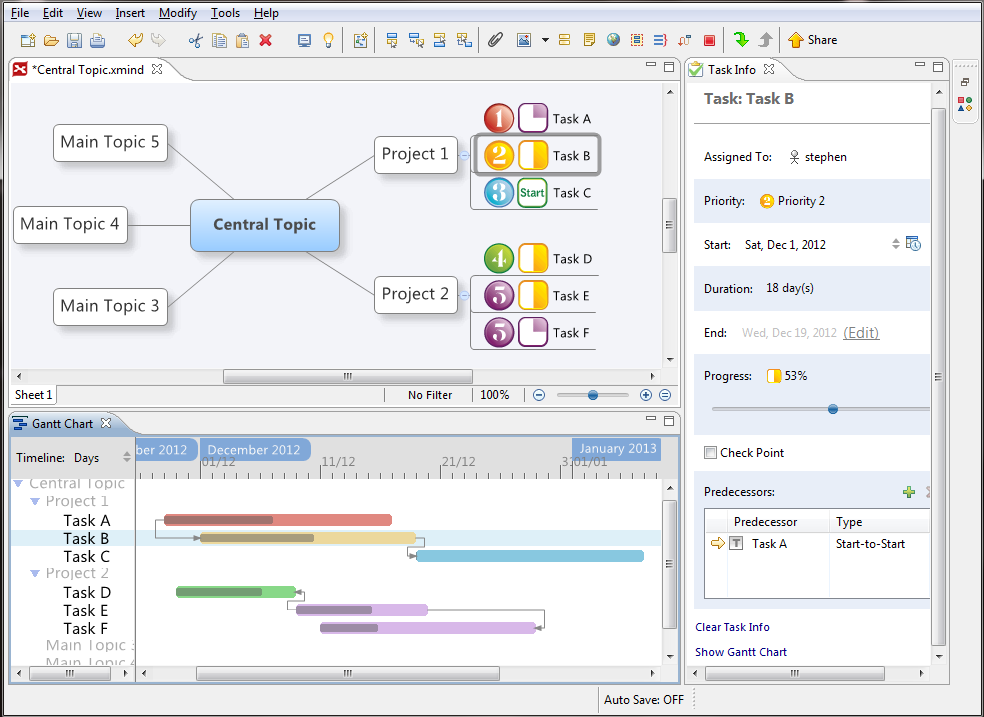Image resolution: width=984 pixels, height=717 pixels.
Task: Collapse Project 2 subtopics on the mind map
Action: click(463, 295)
